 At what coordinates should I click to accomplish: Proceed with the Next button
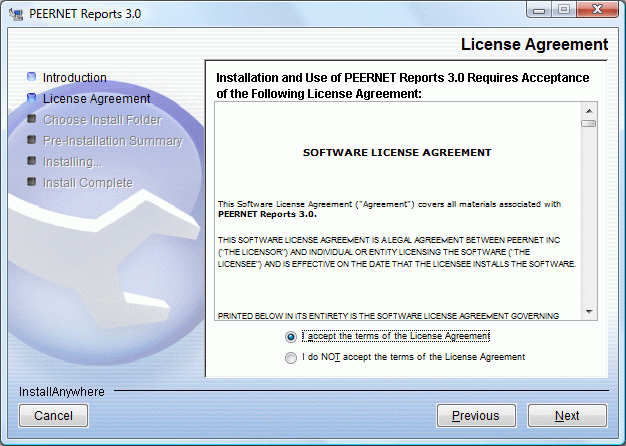click(567, 416)
